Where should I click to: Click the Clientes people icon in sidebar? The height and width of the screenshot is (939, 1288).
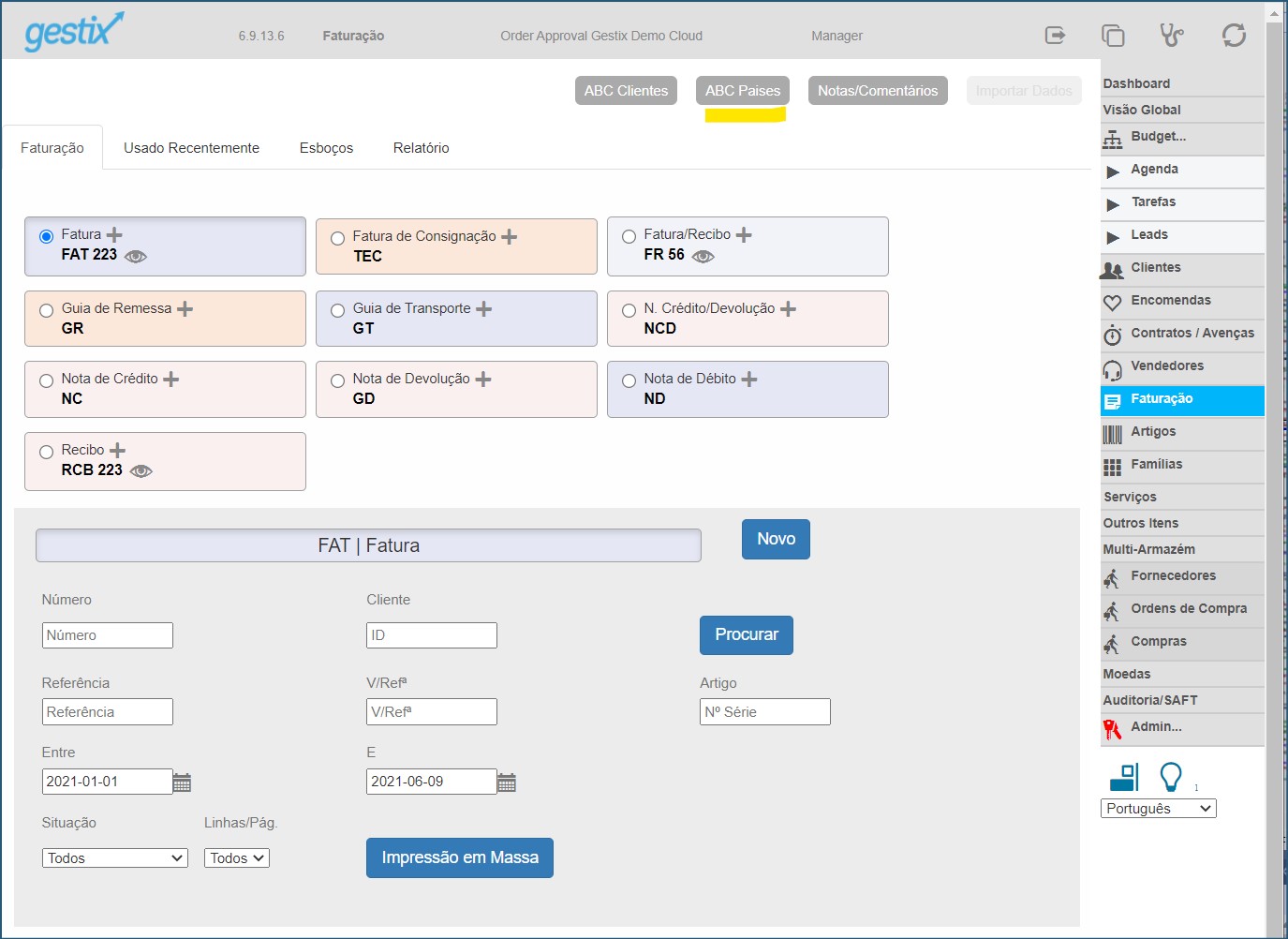(1112, 270)
